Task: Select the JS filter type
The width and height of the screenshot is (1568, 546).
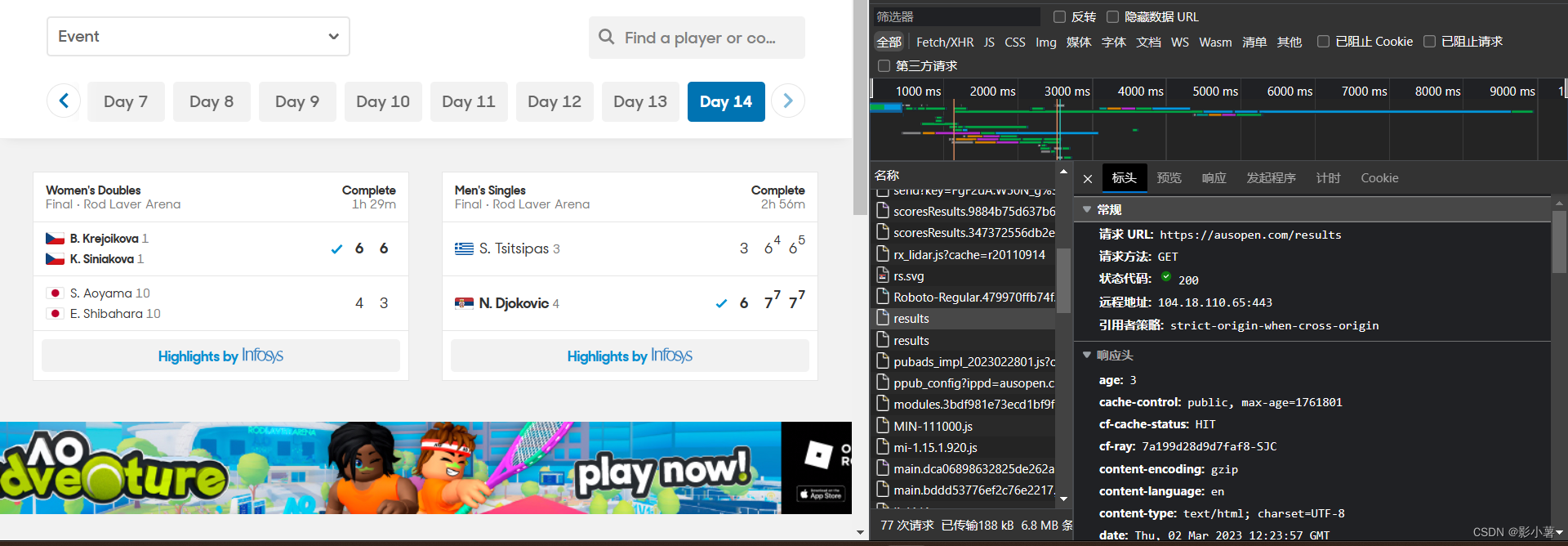Action: (x=989, y=43)
